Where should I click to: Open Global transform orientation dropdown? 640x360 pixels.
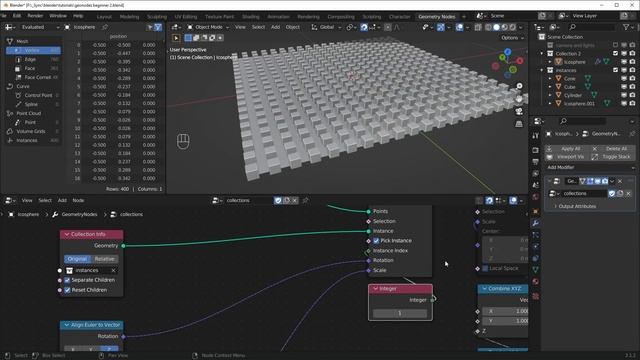[326, 27]
